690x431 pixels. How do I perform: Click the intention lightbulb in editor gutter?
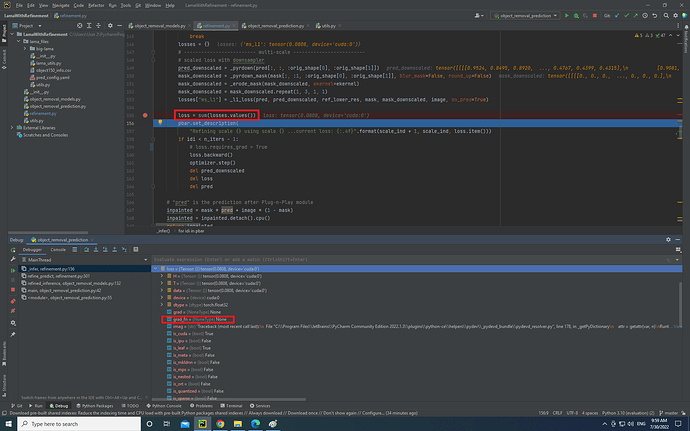coord(160,123)
